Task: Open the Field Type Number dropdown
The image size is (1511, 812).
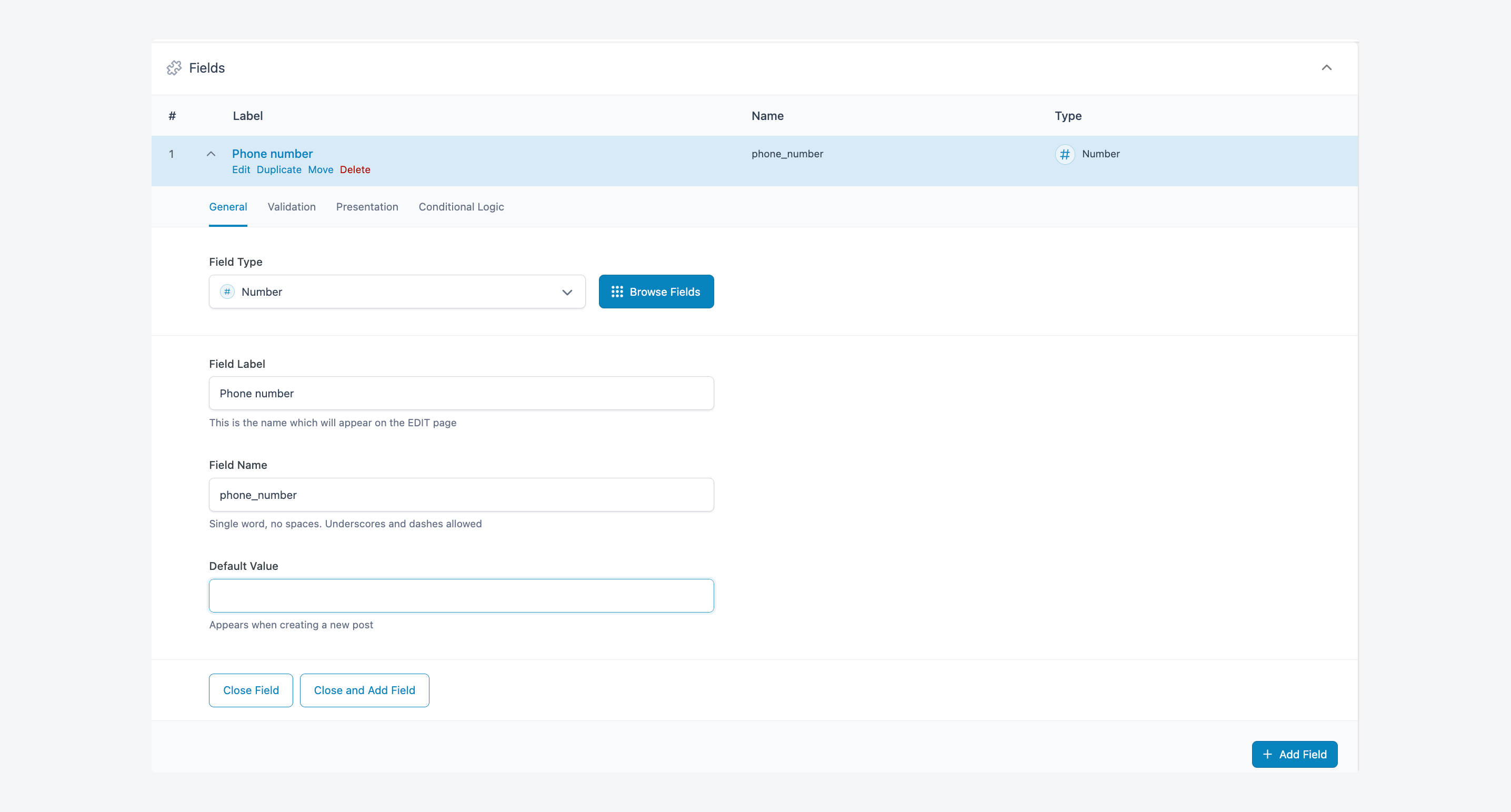Action: tap(397, 292)
